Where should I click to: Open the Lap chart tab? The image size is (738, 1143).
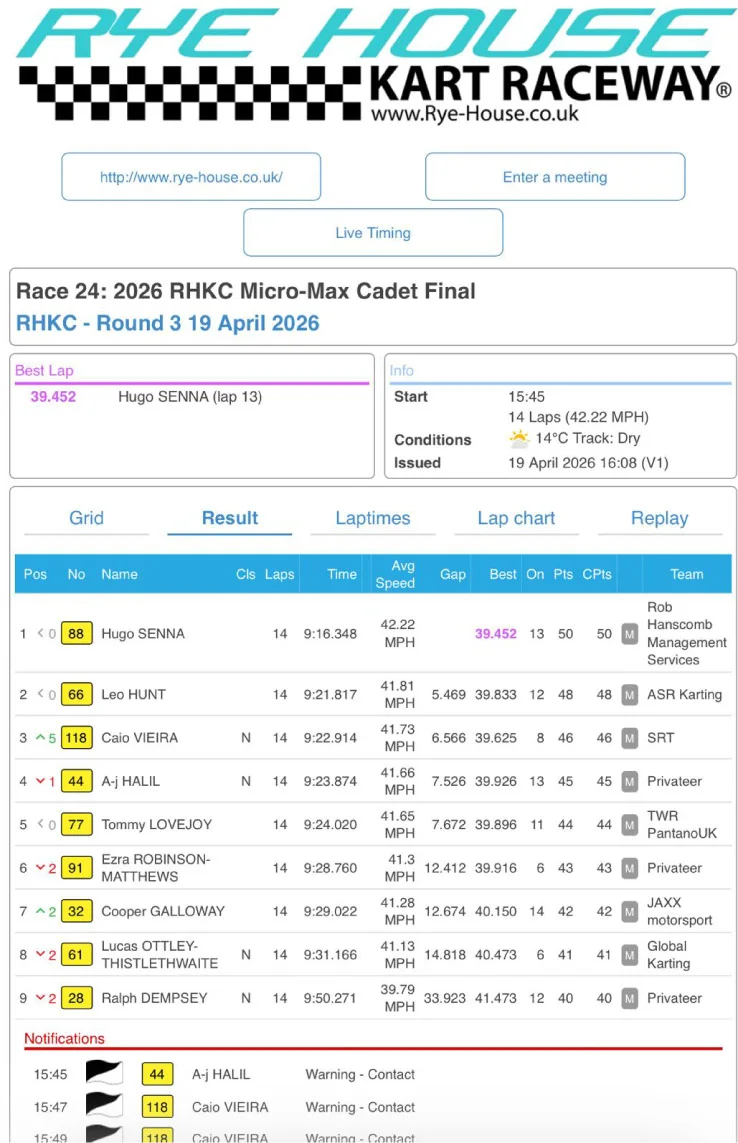click(x=516, y=518)
